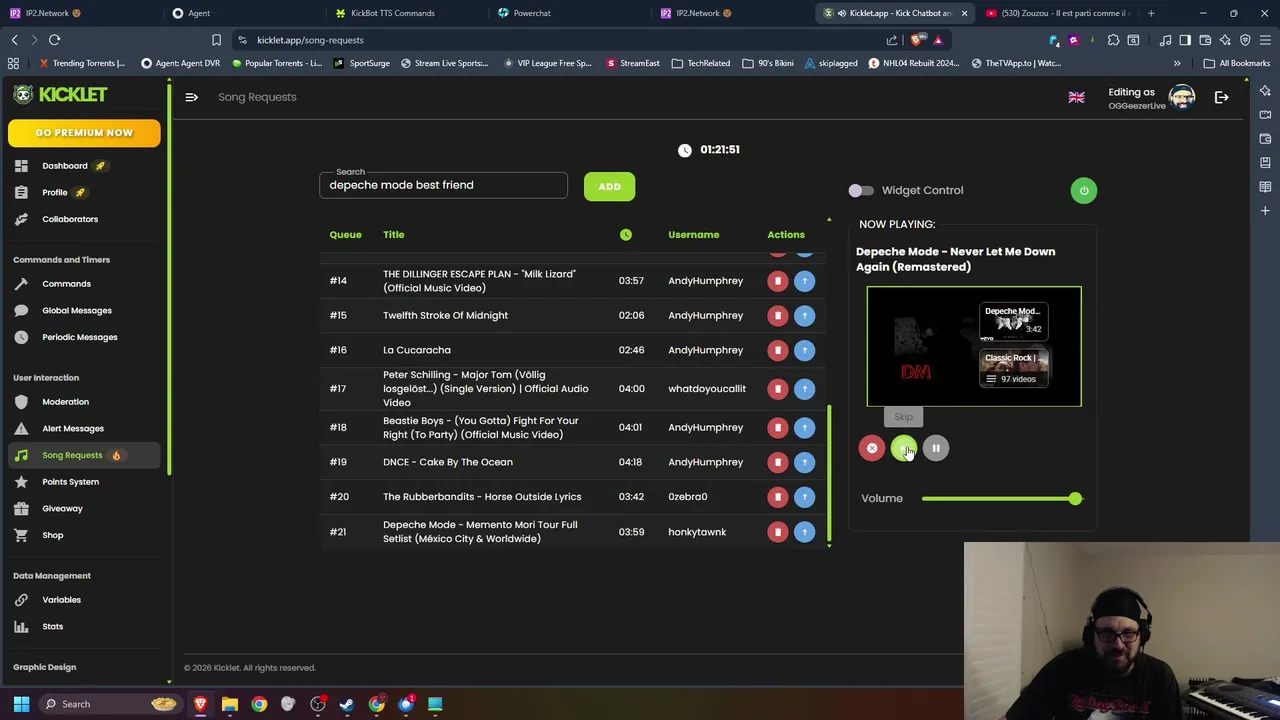
Task: Click Windows taskbar Search box
Action: click(110, 704)
